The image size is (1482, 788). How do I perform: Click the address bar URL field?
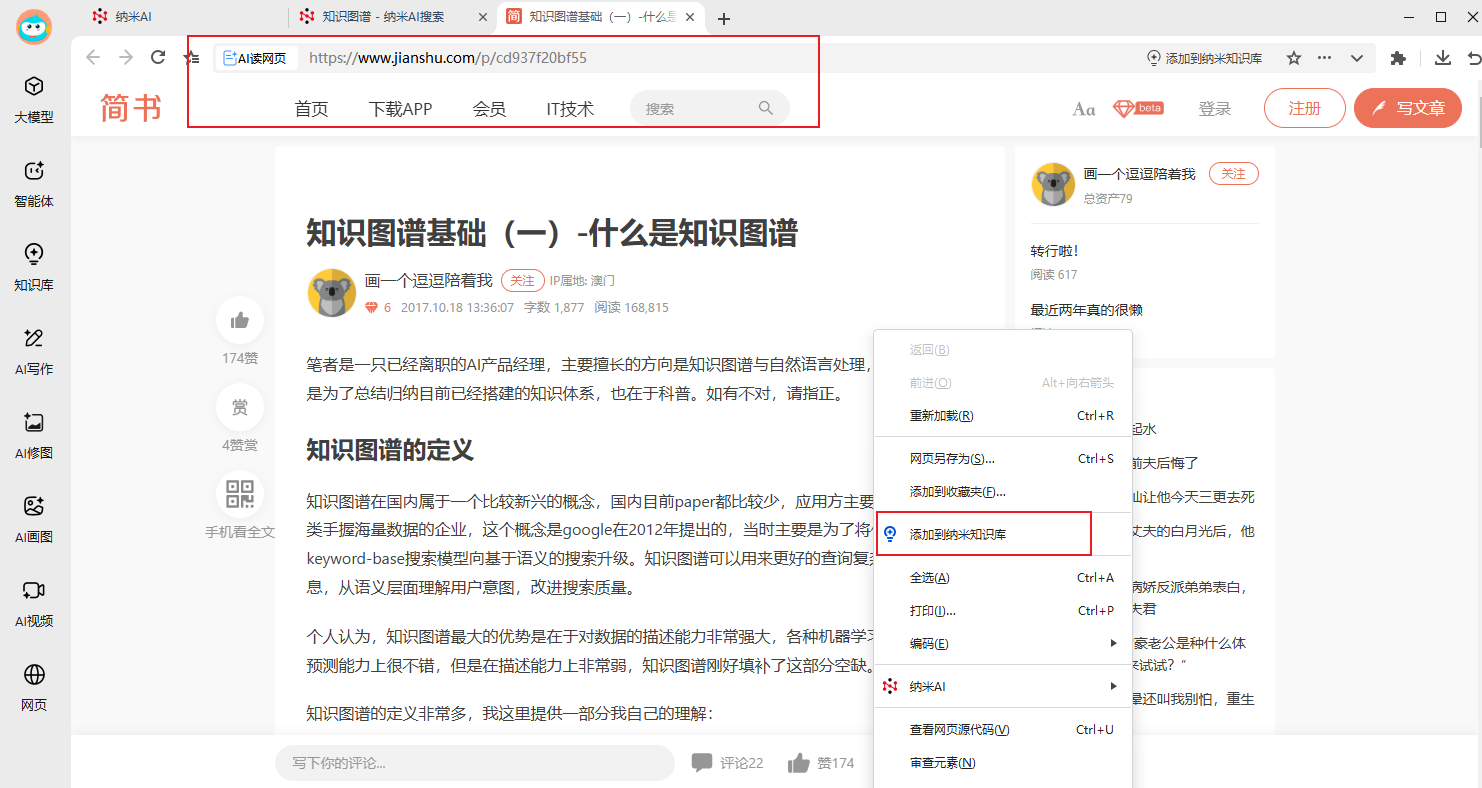[x=720, y=58]
